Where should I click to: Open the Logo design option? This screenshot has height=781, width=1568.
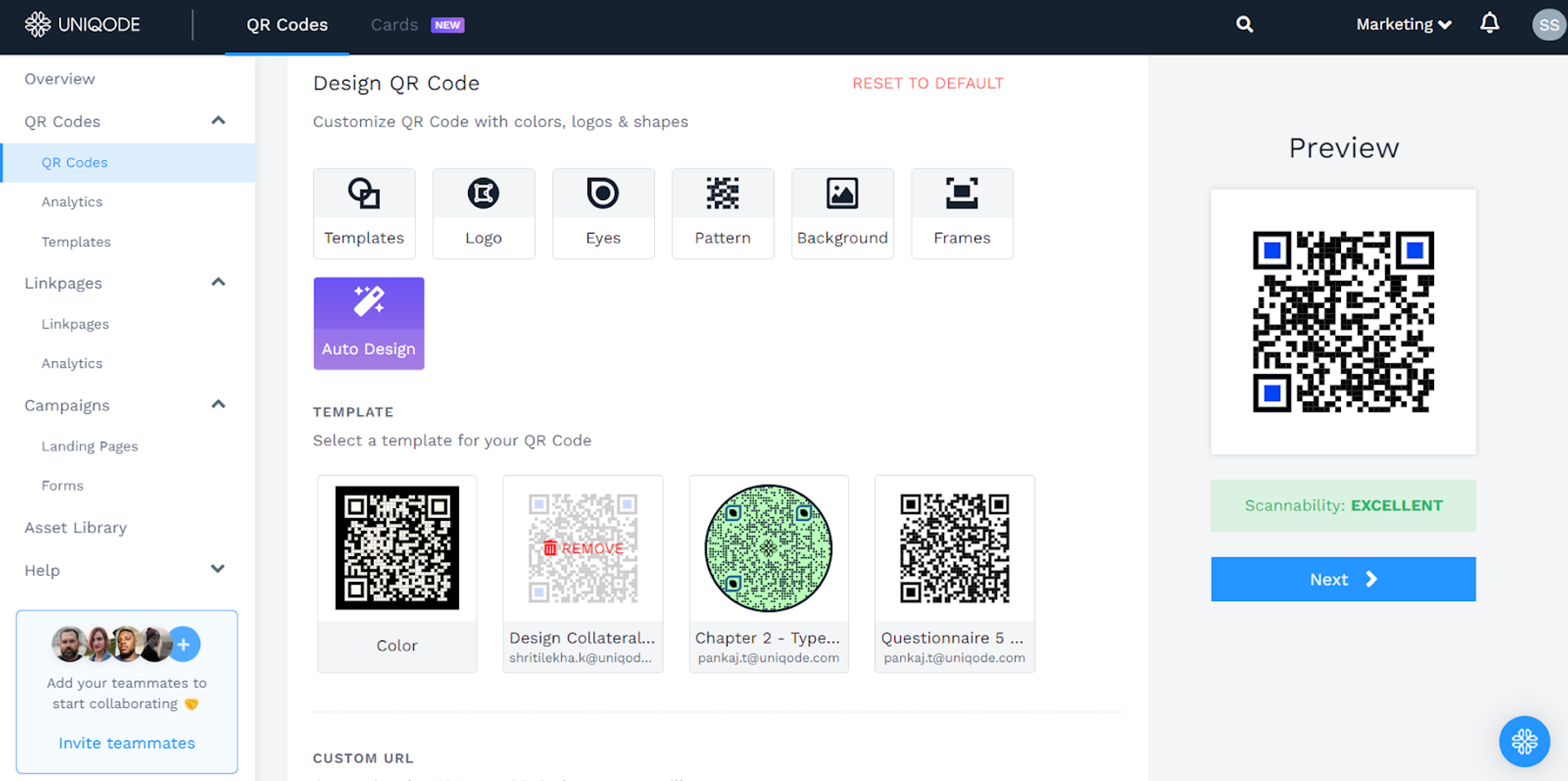coord(483,213)
